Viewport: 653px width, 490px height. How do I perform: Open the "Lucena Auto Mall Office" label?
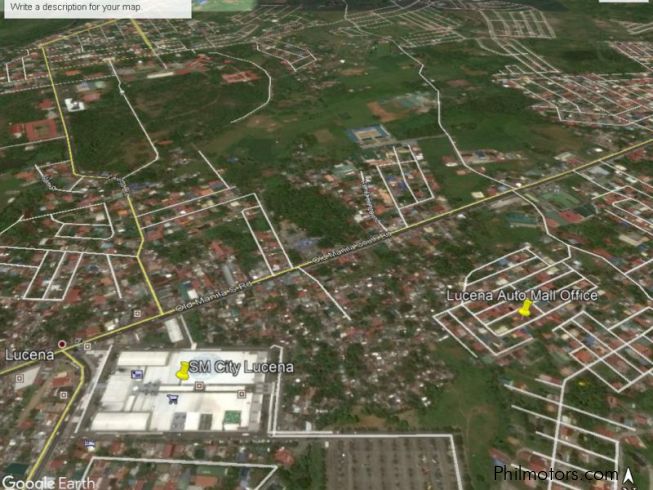[521, 295]
